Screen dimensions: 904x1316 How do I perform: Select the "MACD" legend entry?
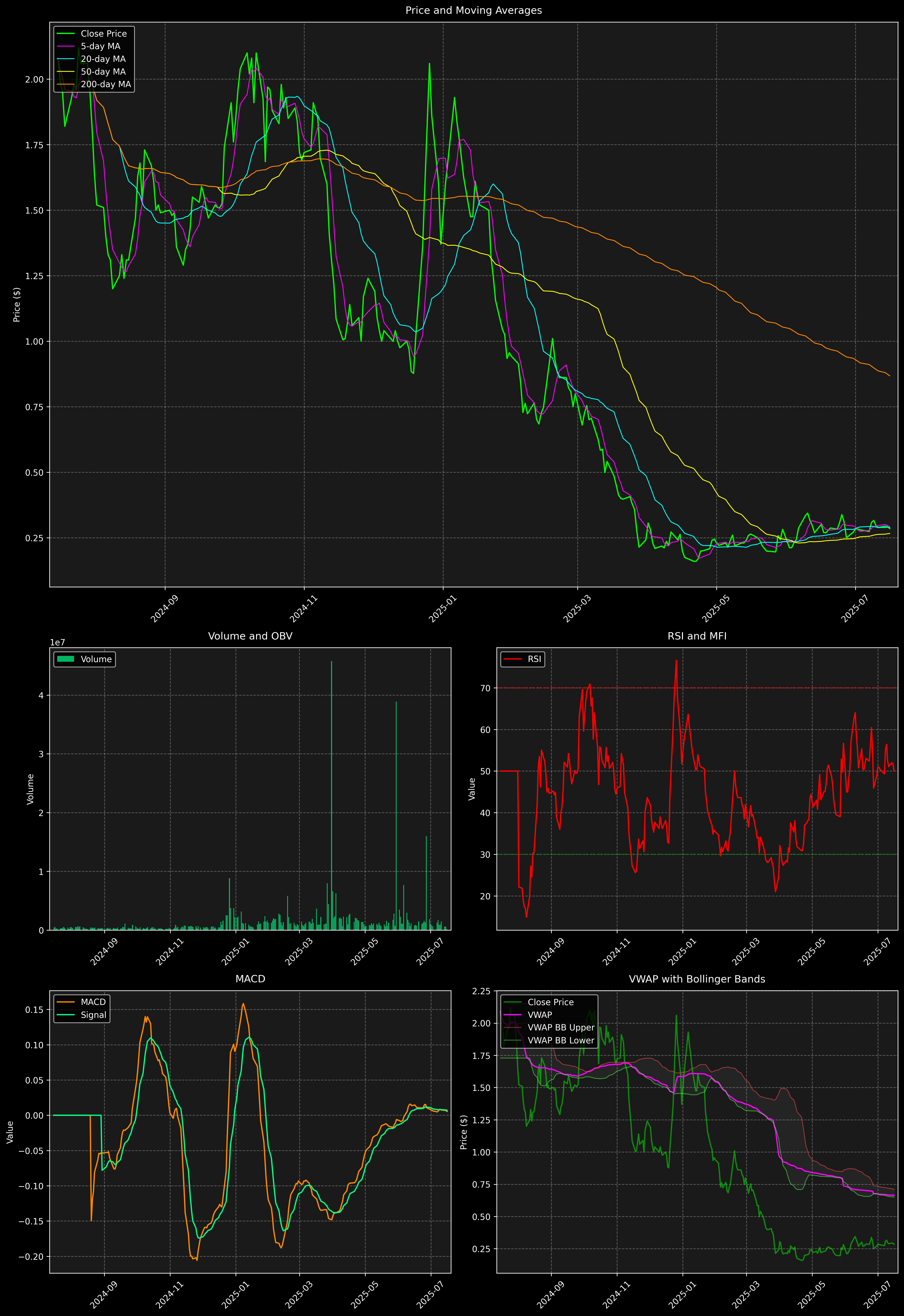coord(93,1002)
